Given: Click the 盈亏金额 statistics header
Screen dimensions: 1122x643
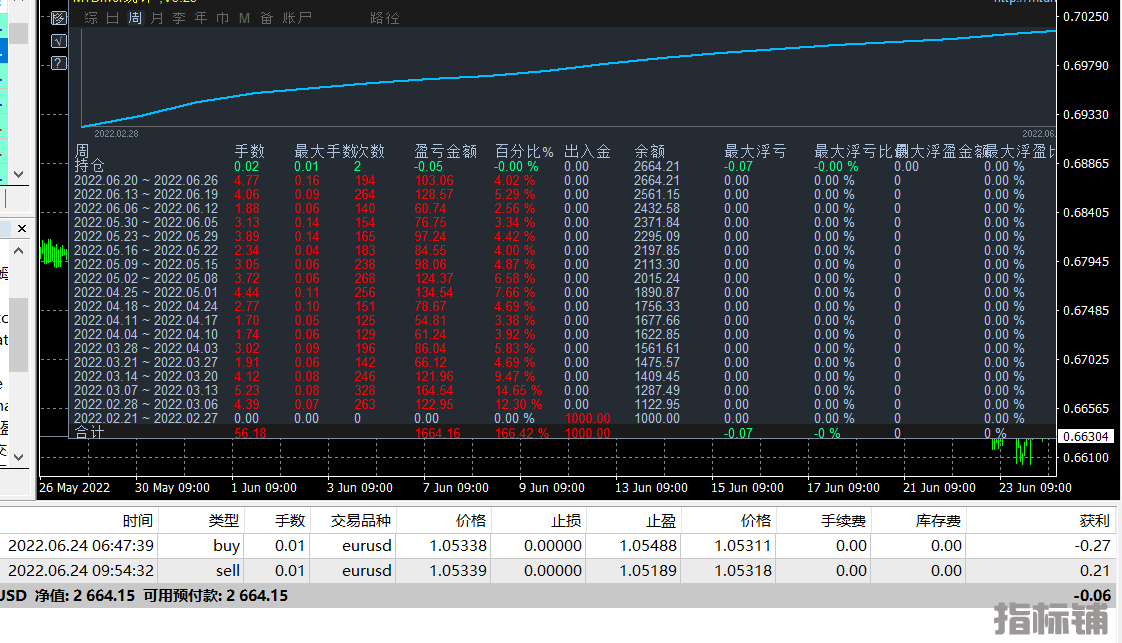Looking at the screenshot, I should (x=446, y=152).
